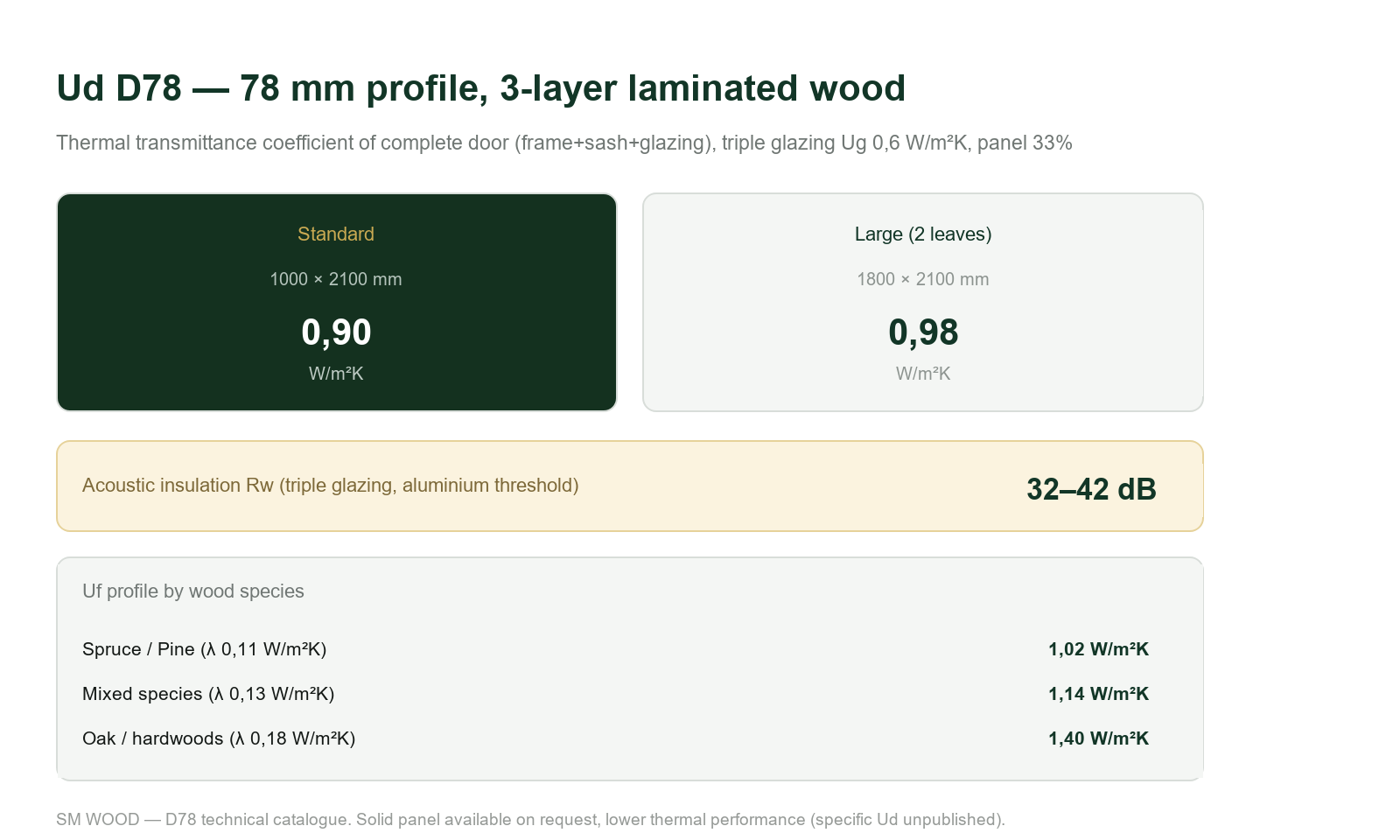Click the 0,98 Ud value
The height and width of the screenshot is (840, 1400).
[923, 332]
